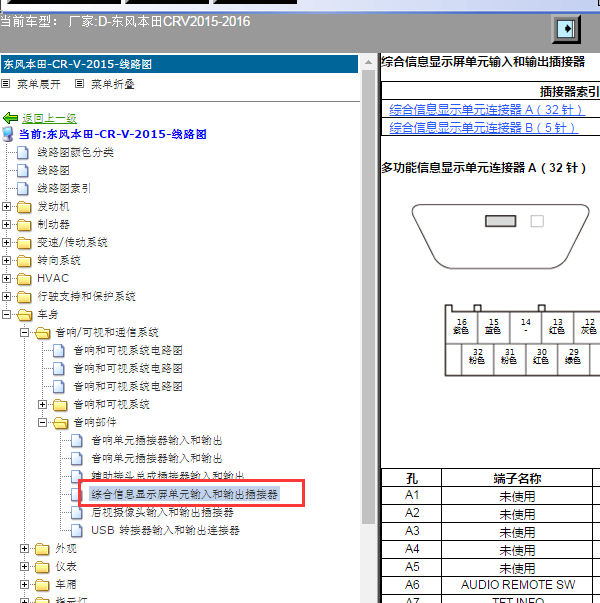The width and height of the screenshot is (600, 603).
Task: Click the 后视摄像头输入和输出插接器 document icon
Action: click(x=77, y=512)
